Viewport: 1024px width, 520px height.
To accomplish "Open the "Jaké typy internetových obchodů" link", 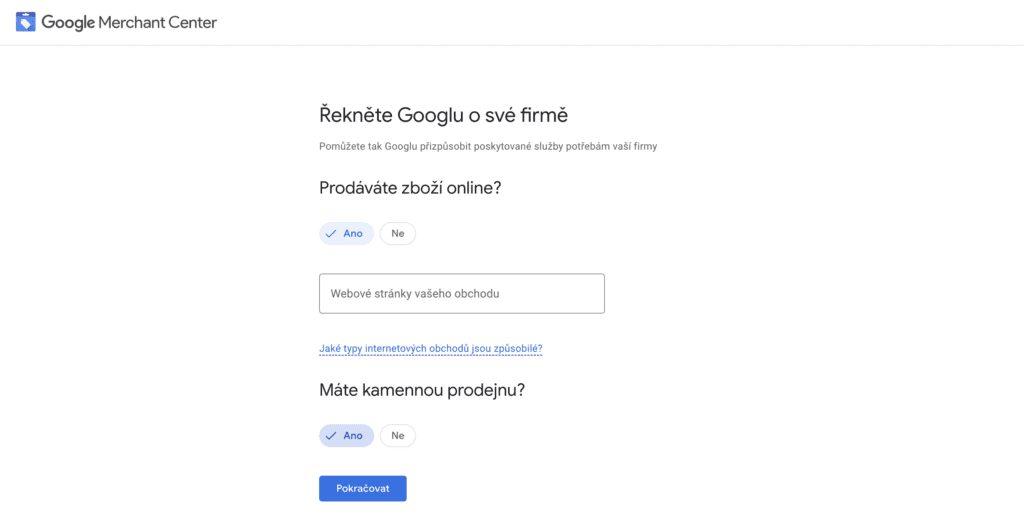I will pos(430,349).
